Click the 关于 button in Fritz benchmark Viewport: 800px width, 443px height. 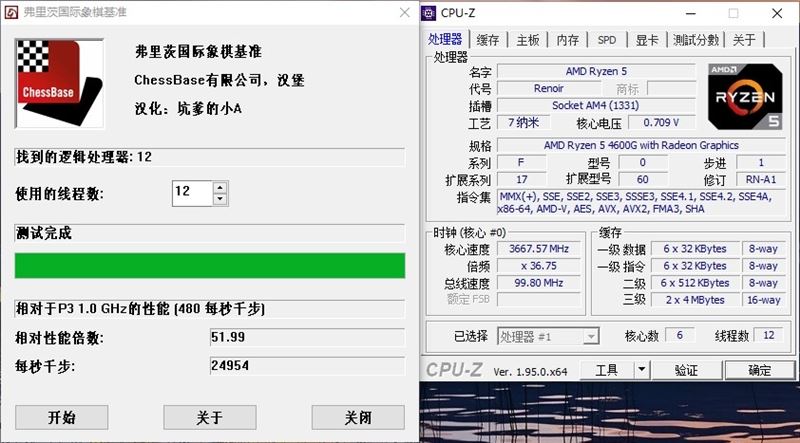coord(210,417)
